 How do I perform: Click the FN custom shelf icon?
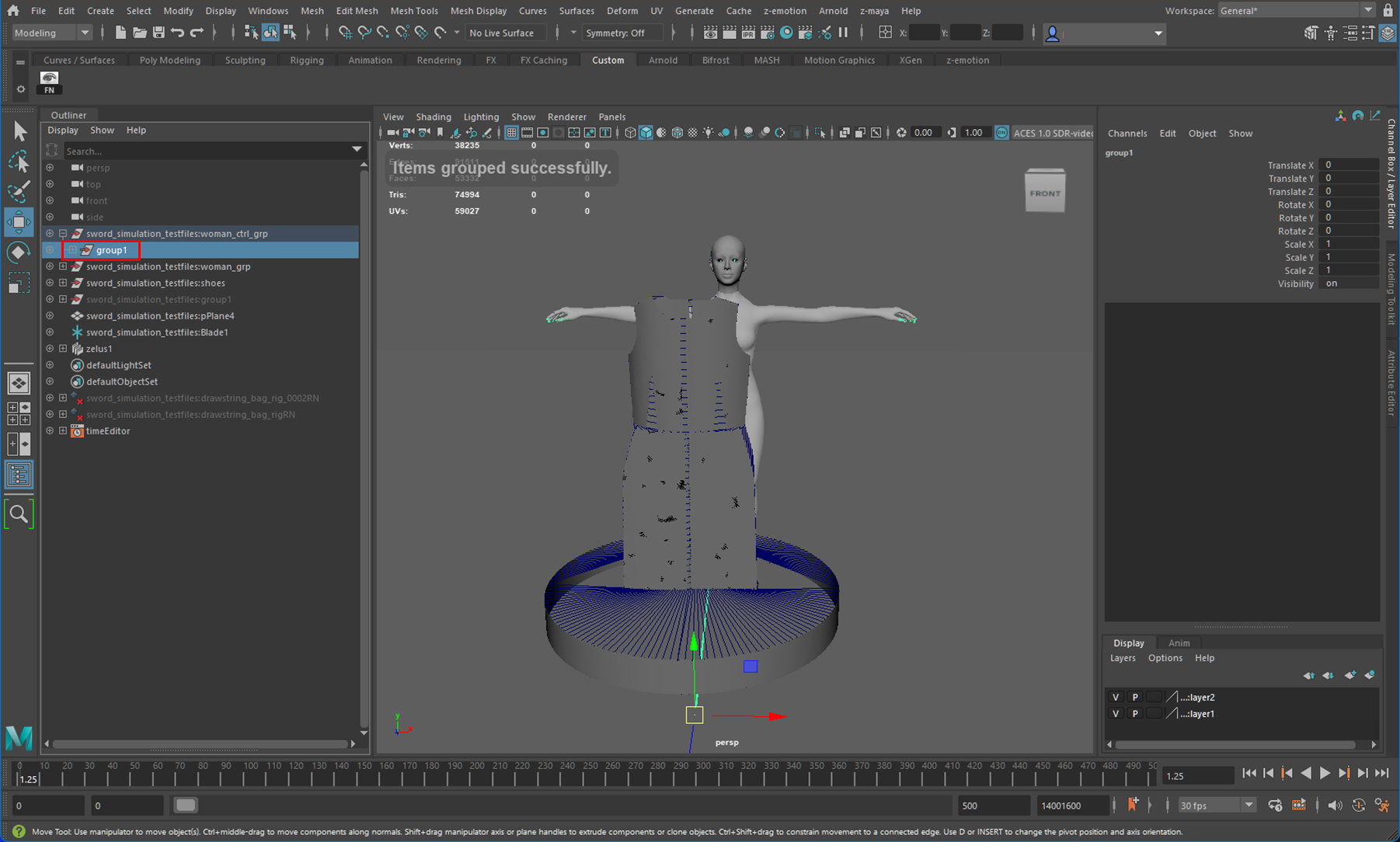49,82
